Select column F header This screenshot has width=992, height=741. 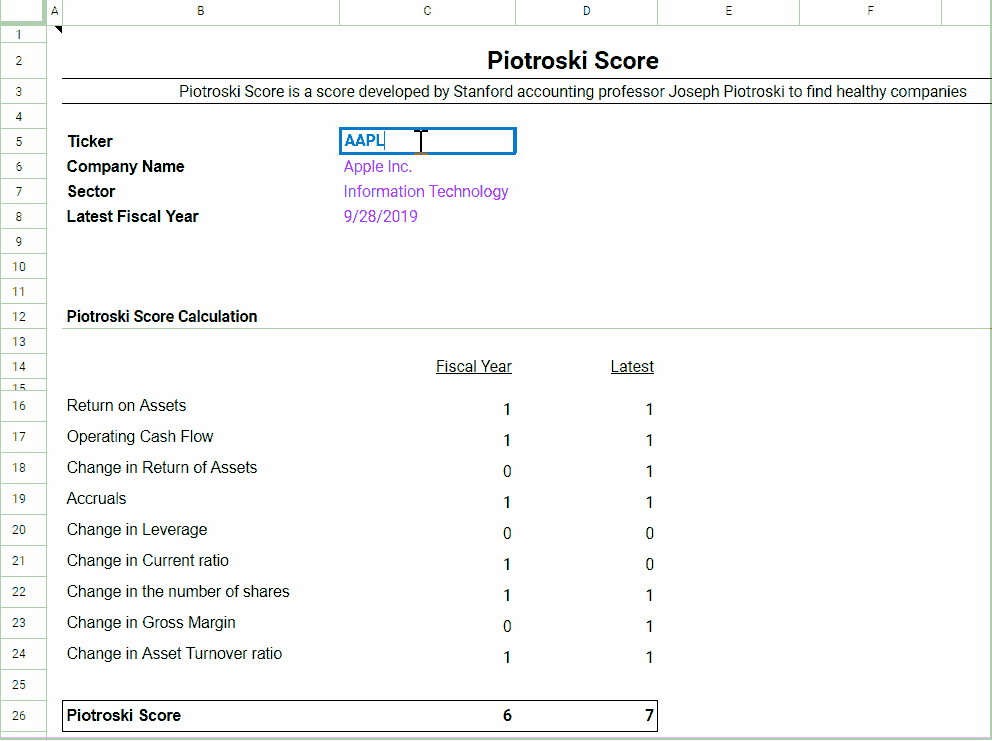coord(871,11)
